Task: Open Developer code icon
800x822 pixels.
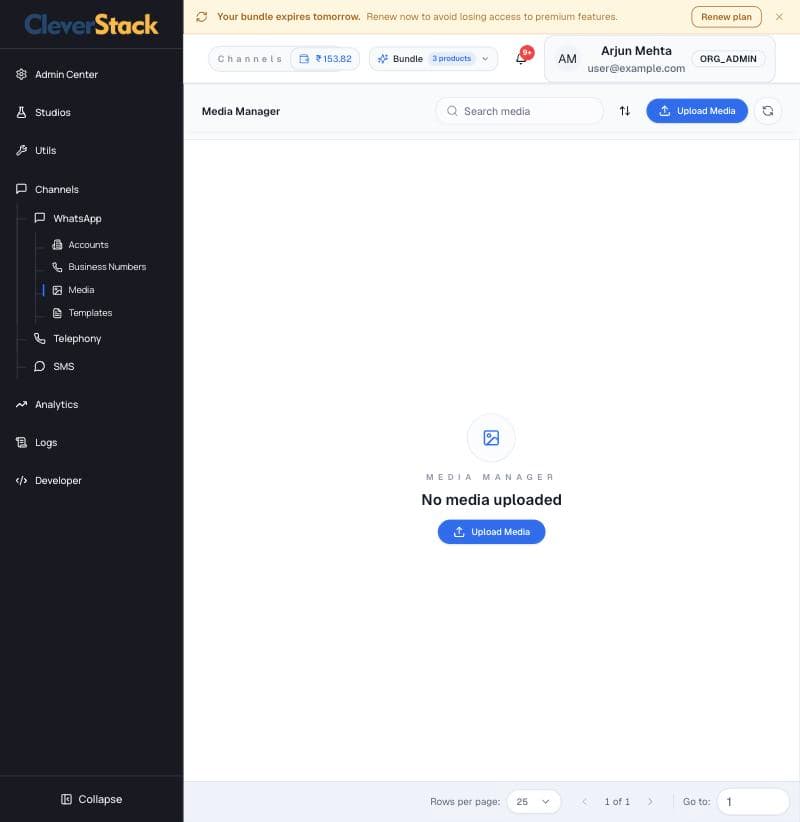Action: tap(21, 480)
